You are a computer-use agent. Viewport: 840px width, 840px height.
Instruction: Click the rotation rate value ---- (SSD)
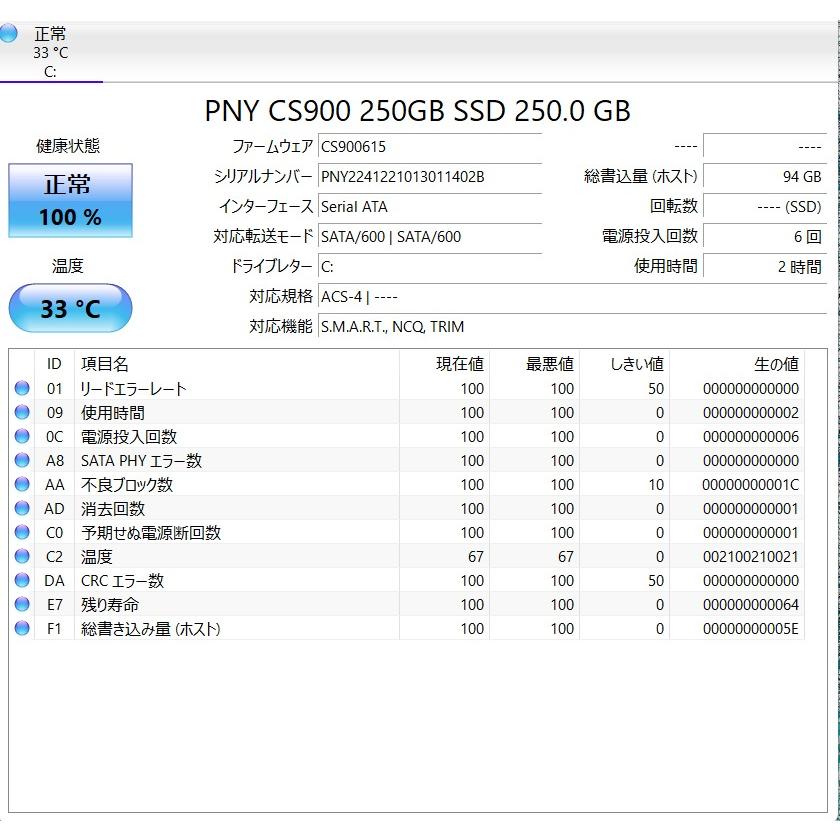[x=764, y=206]
